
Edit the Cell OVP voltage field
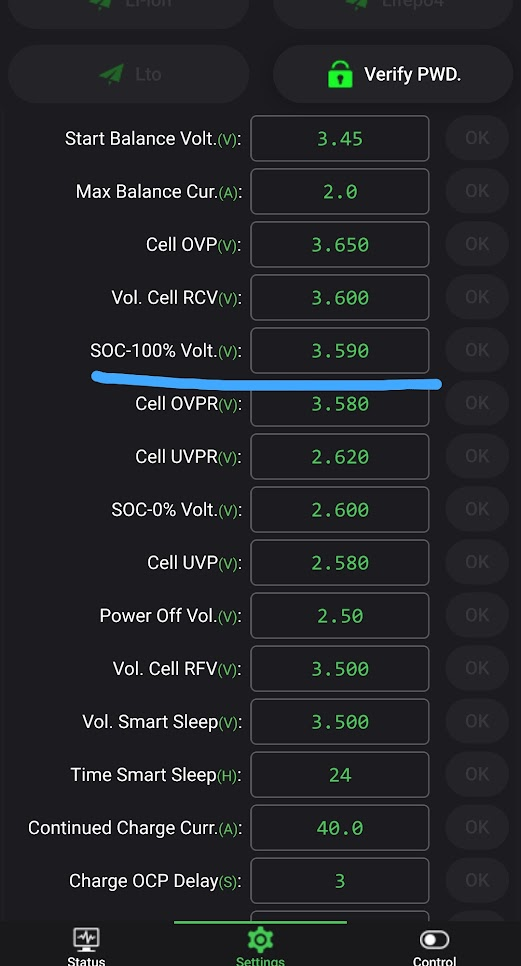[339, 245]
